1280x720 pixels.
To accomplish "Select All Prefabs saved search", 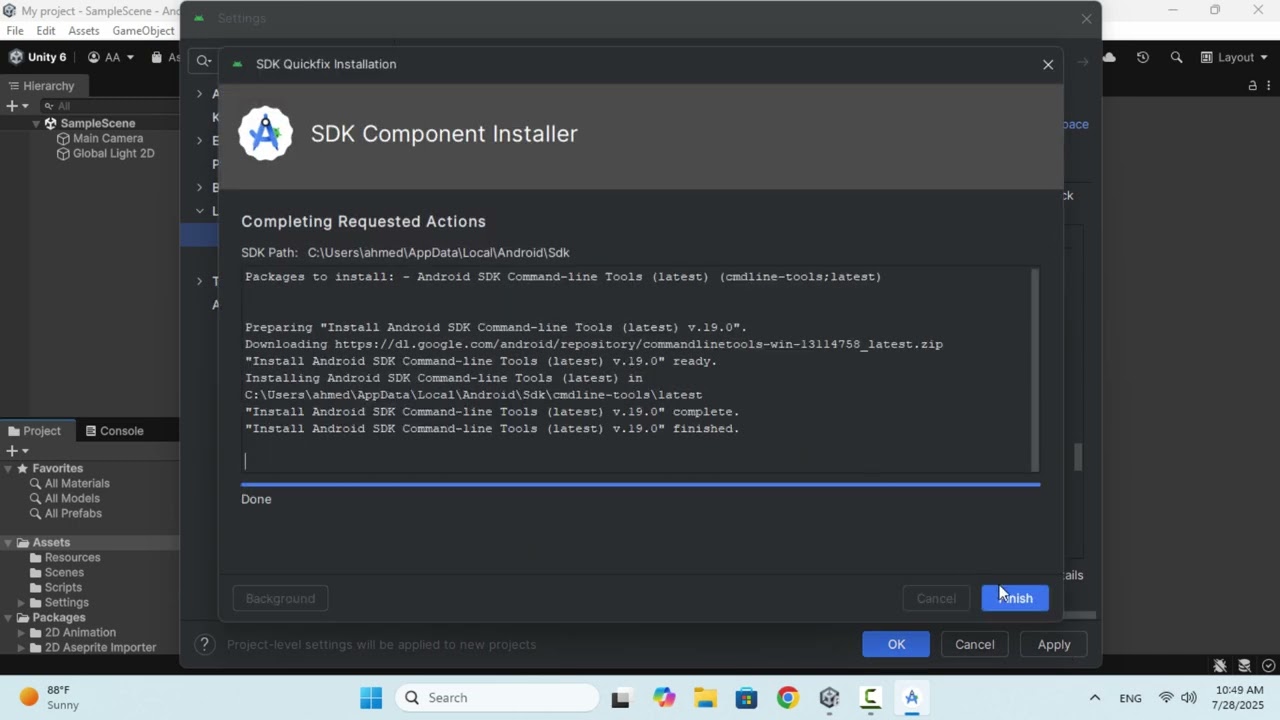I will 73,513.
